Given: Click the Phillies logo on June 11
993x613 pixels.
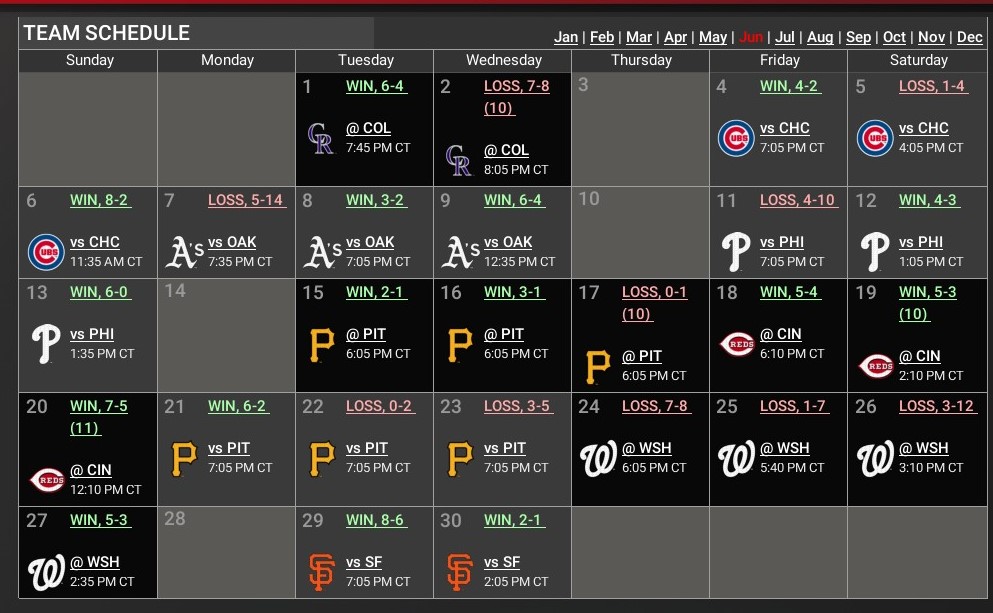Looking at the screenshot, I should [735, 252].
